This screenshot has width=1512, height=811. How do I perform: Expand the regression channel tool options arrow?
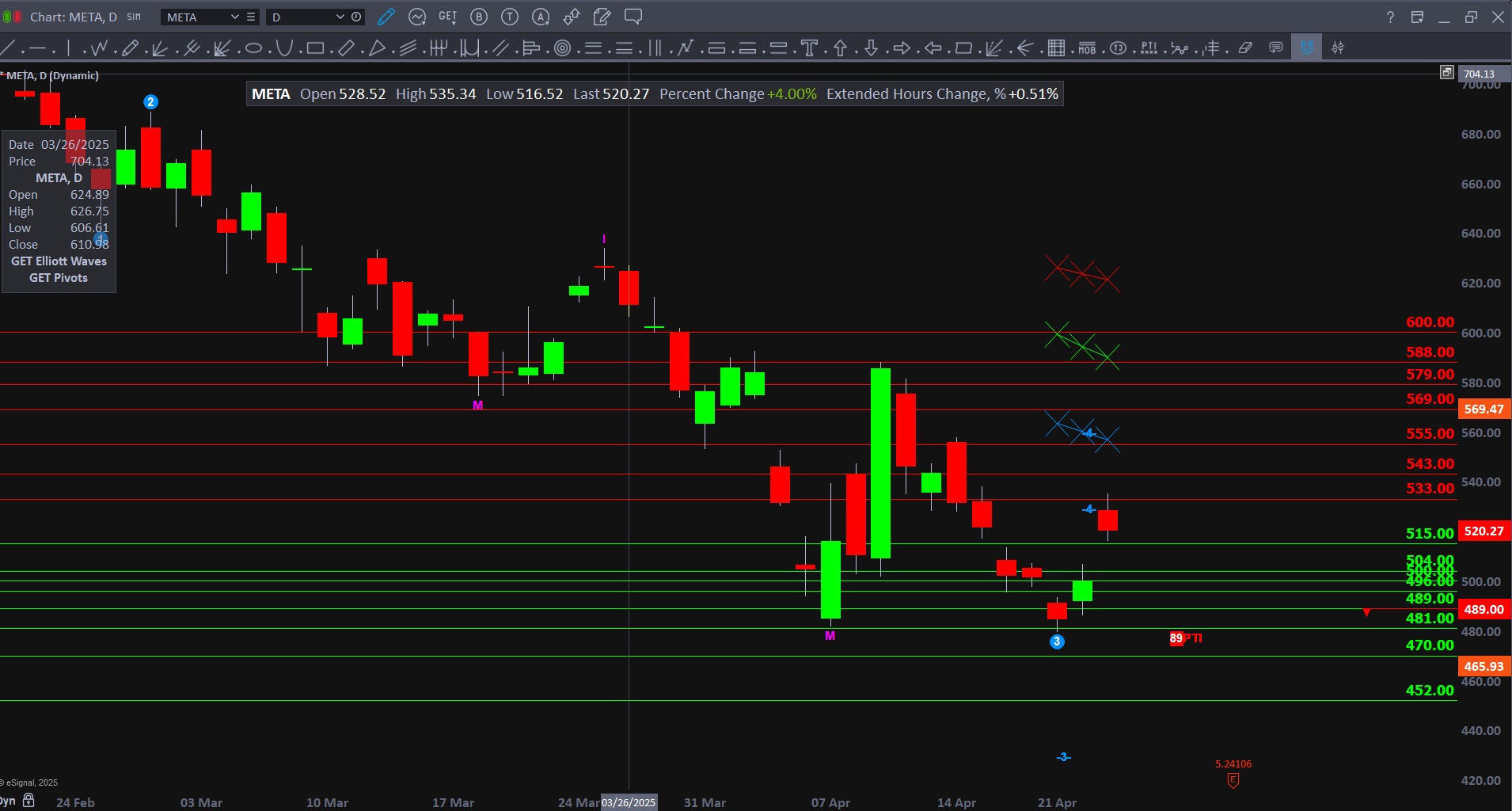(x=424, y=52)
